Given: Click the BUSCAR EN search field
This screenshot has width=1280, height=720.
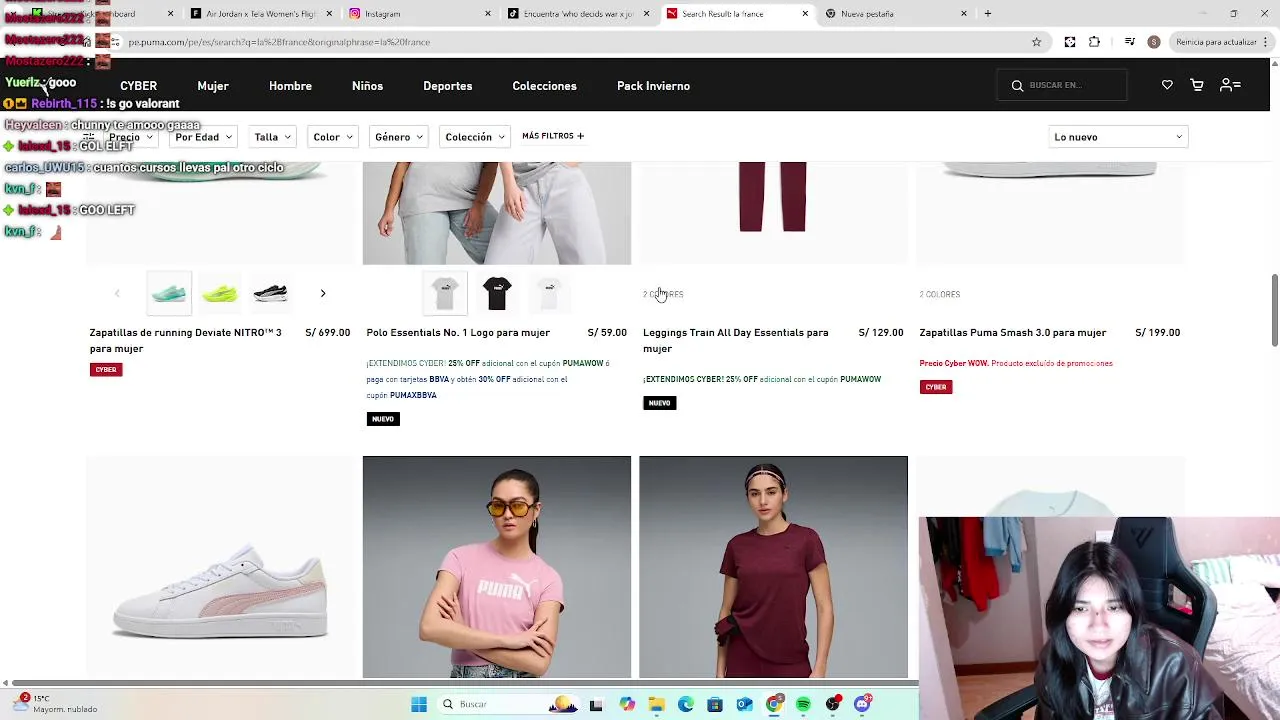Looking at the screenshot, I should [x=1063, y=86].
